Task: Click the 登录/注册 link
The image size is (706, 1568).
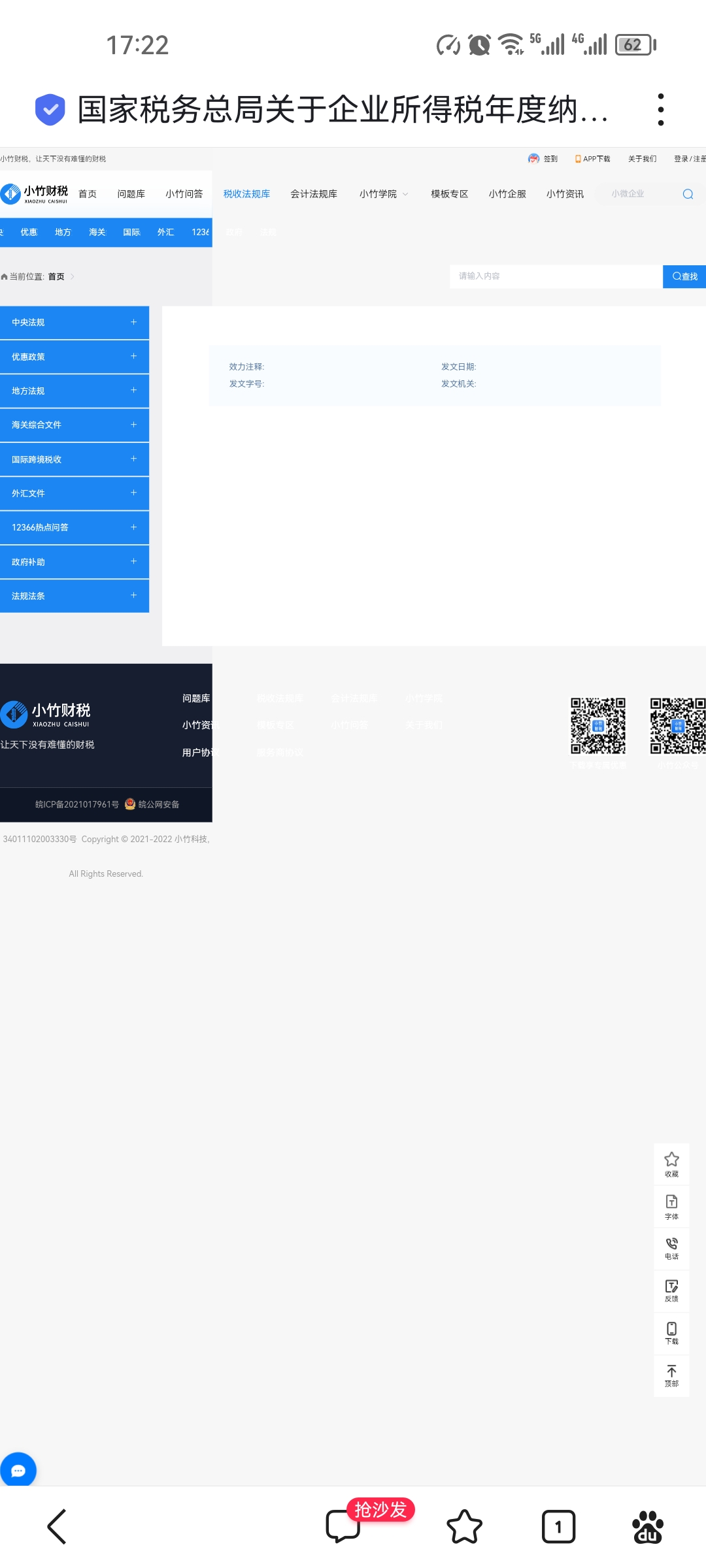Action: 690,159
